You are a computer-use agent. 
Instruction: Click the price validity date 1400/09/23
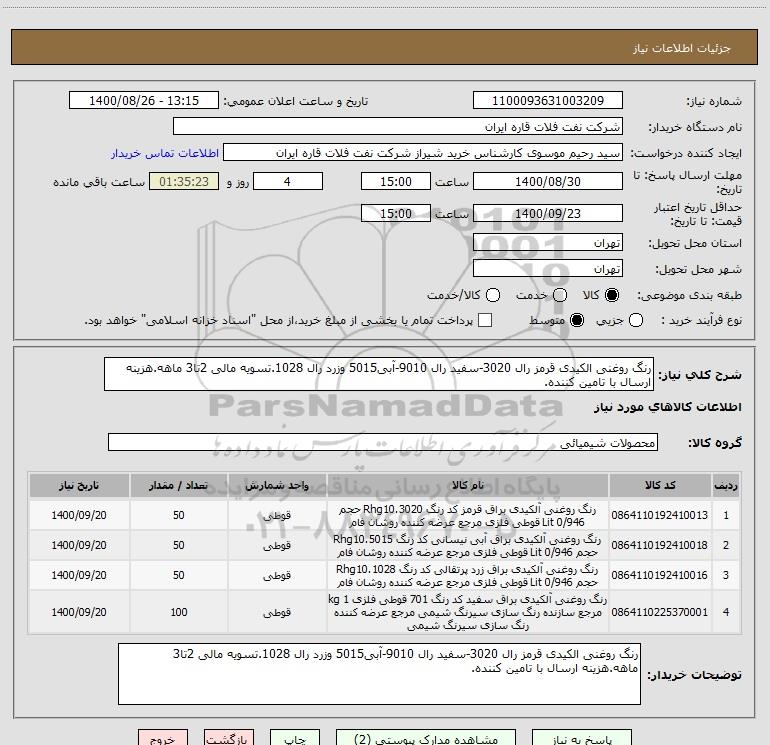click(548, 213)
